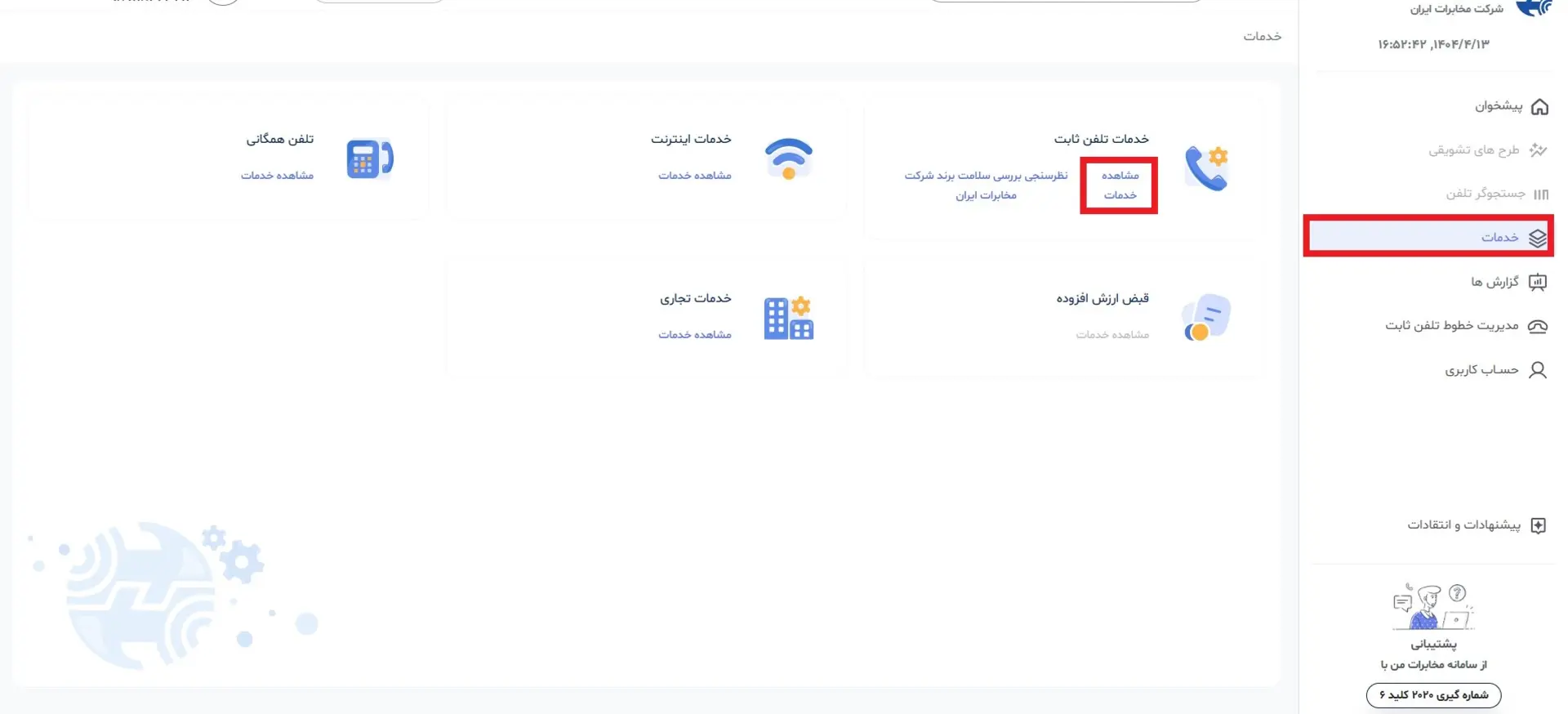Click the پشتیبانی label under support illustration
This screenshot has height=714, width=1568.
1433,644
